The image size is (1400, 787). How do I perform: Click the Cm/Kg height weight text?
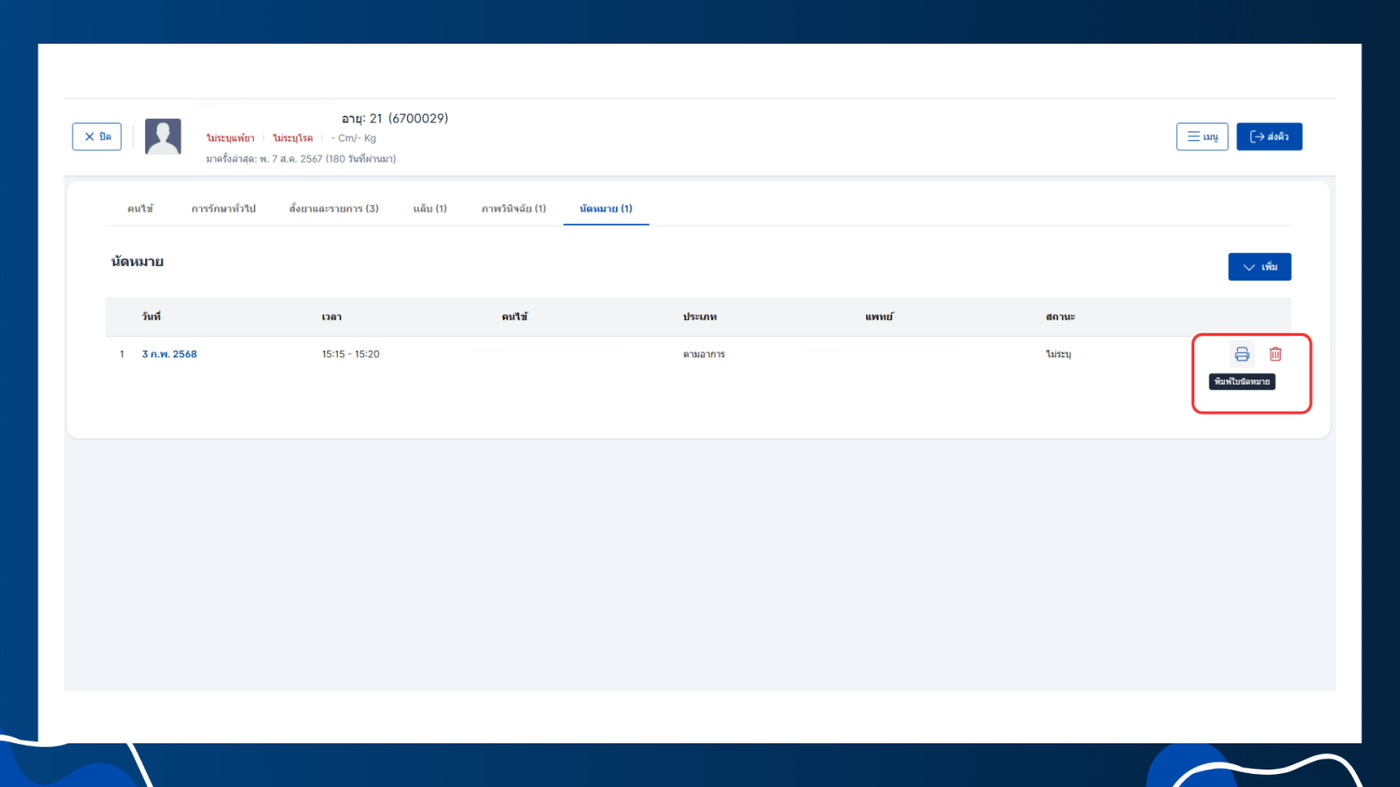[x=354, y=138]
